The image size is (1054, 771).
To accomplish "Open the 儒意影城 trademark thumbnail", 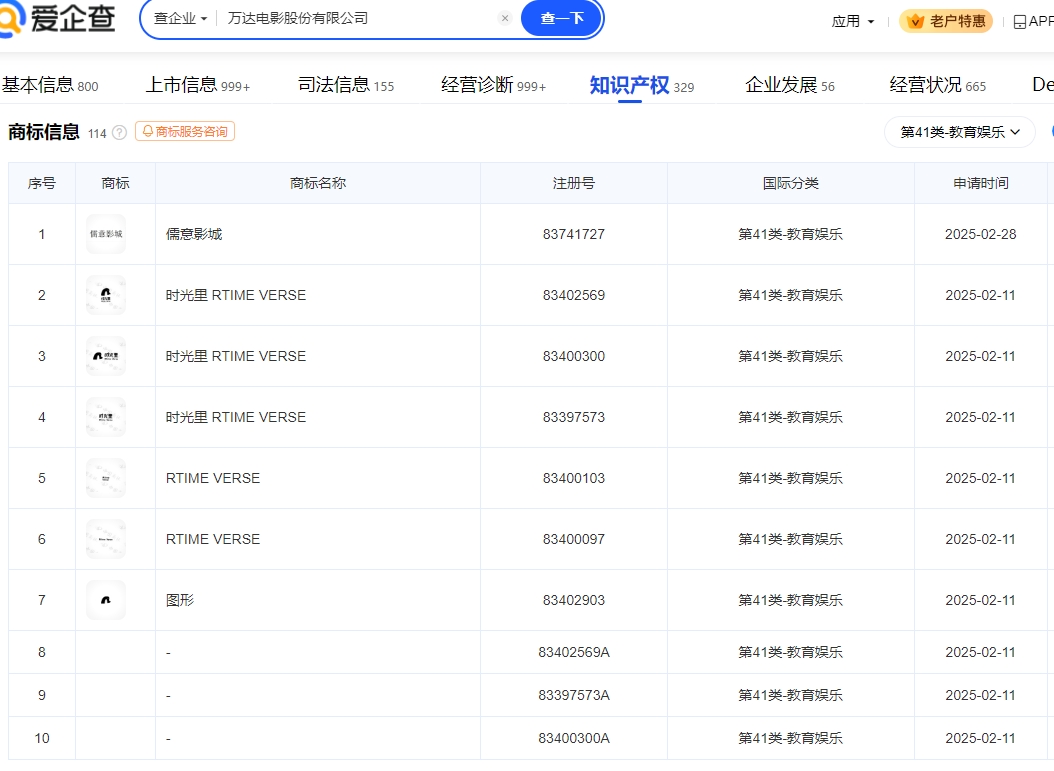I will coord(106,234).
